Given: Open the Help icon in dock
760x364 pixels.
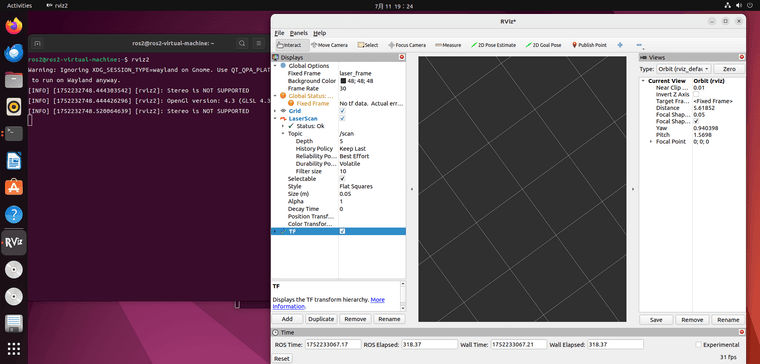Looking at the screenshot, I should point(14,214).
